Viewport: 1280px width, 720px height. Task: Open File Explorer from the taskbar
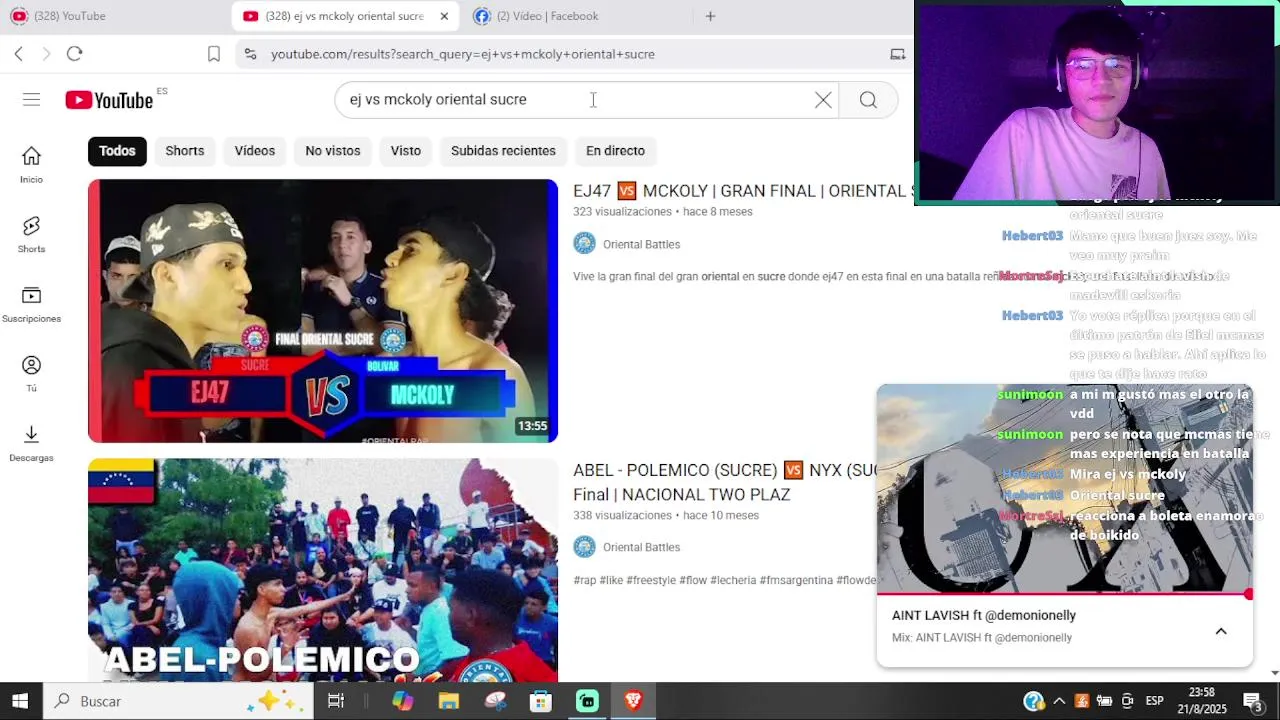[x=448, y=701]
